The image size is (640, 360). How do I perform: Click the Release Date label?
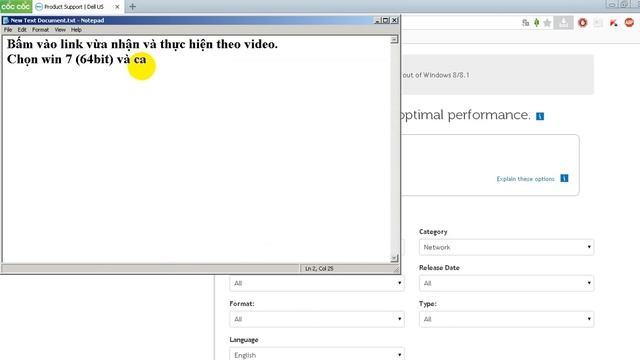click(x=439, y=268)
